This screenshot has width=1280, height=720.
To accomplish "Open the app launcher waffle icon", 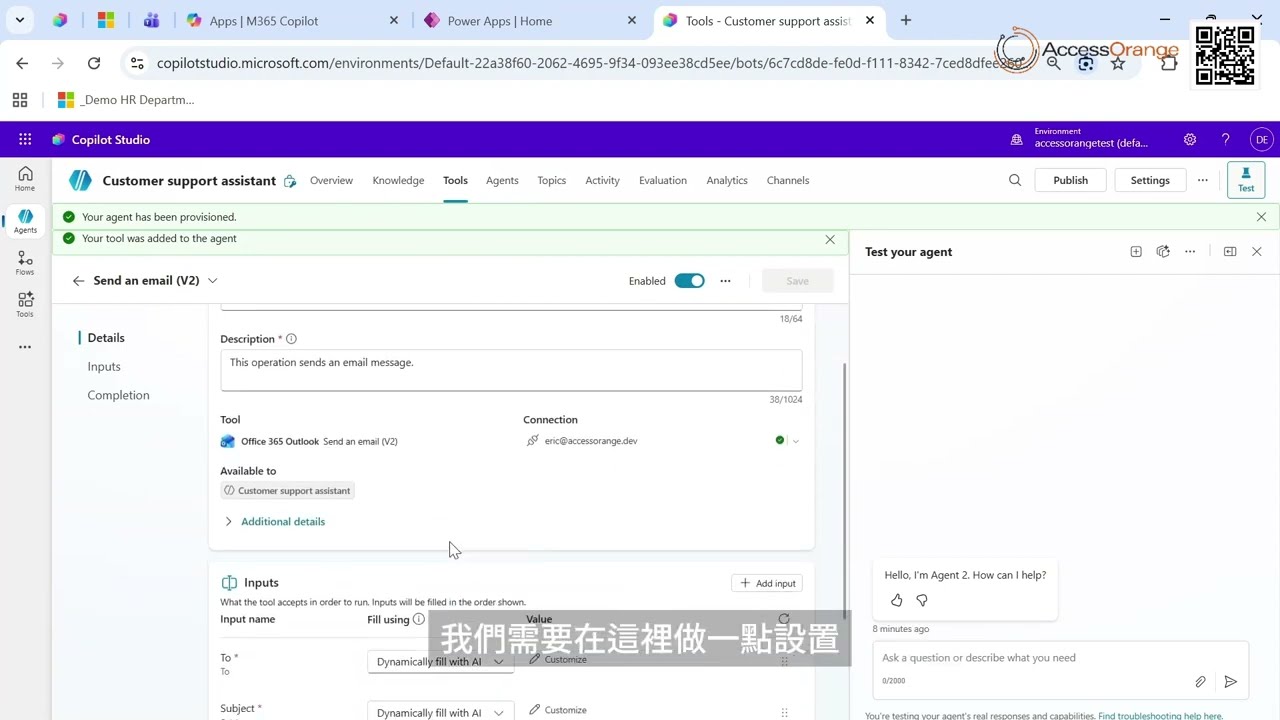I will [x=25, y=140].
